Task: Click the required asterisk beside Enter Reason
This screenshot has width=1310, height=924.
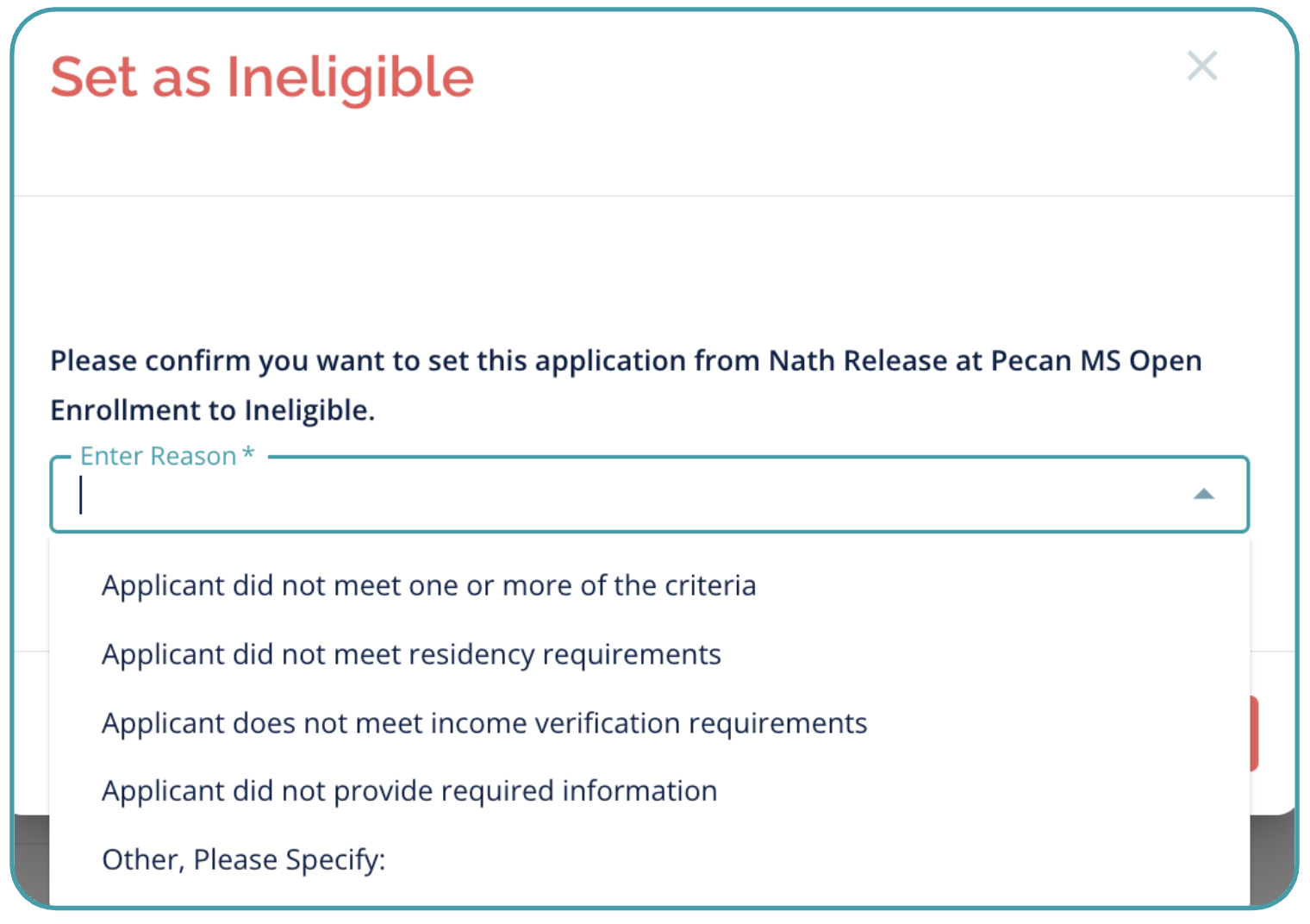Action: click(x=248, y=454)
